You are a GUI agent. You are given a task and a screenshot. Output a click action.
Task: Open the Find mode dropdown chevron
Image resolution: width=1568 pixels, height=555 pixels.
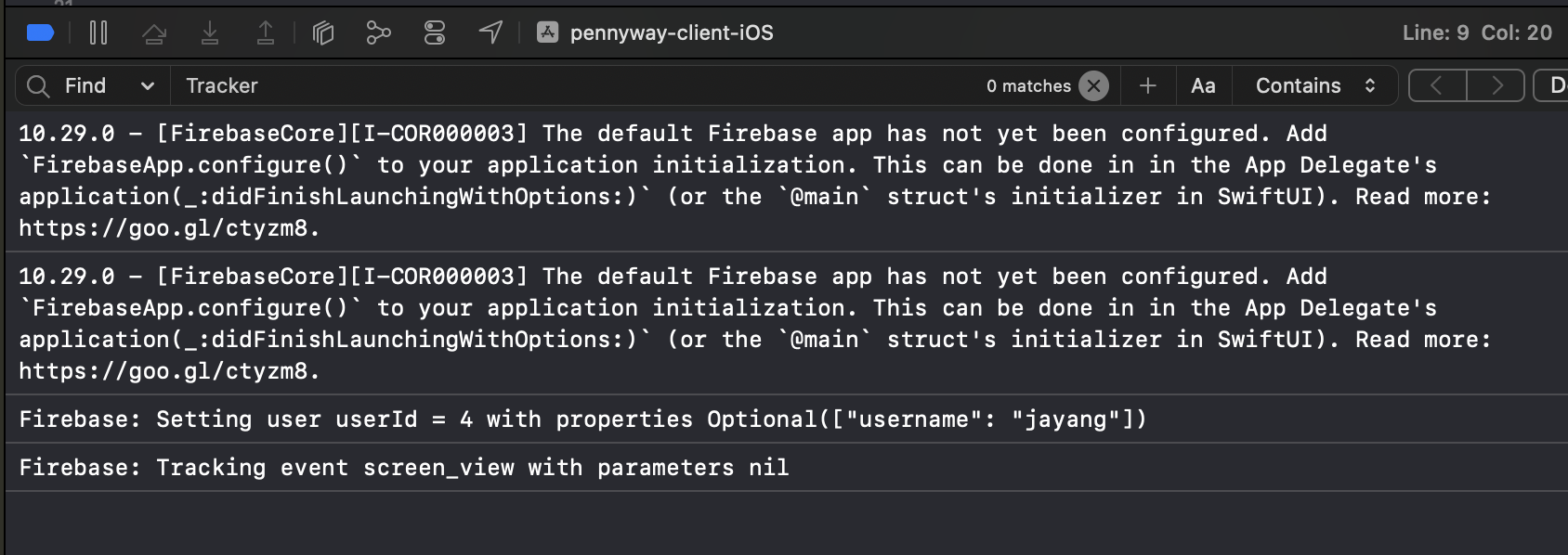(x=147, y=86)
